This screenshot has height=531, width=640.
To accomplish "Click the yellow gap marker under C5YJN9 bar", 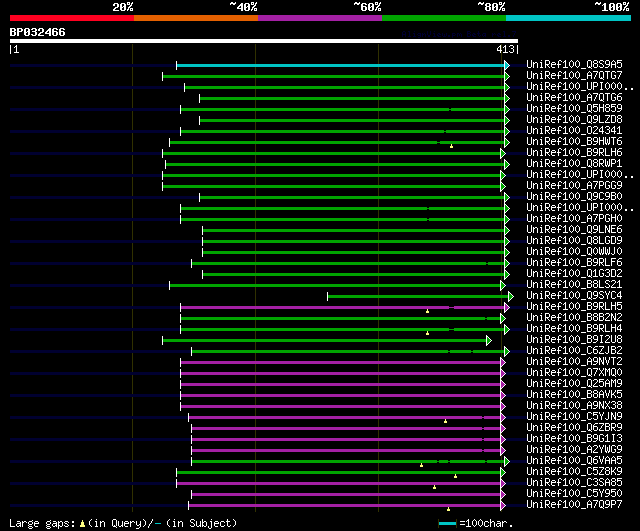I will pyautogui.click(x=445, y=421).
